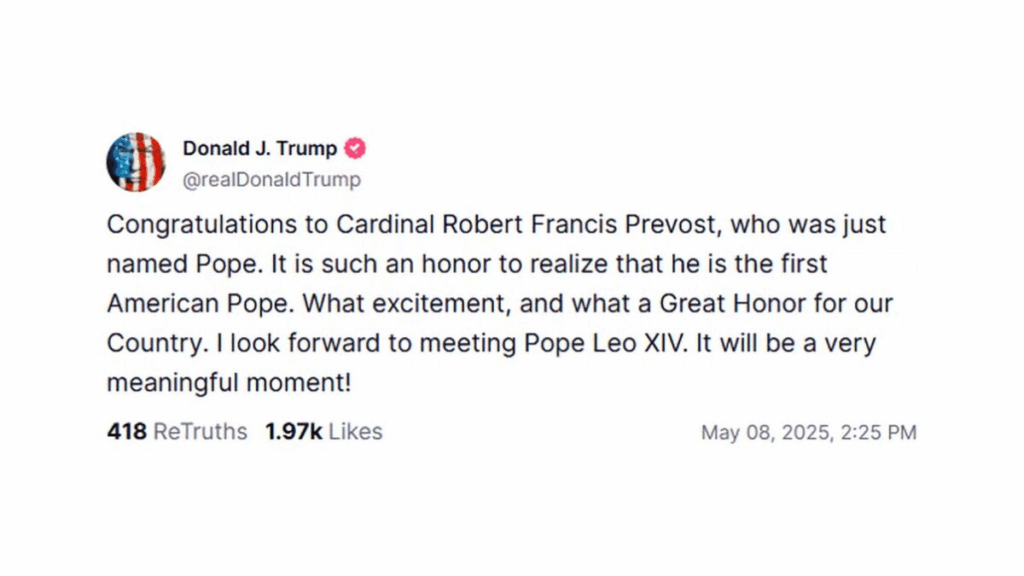The width and height of the screenshot is (1024, 576).
Task: Click the phrase "What excitement"
Action: [376, 303]
